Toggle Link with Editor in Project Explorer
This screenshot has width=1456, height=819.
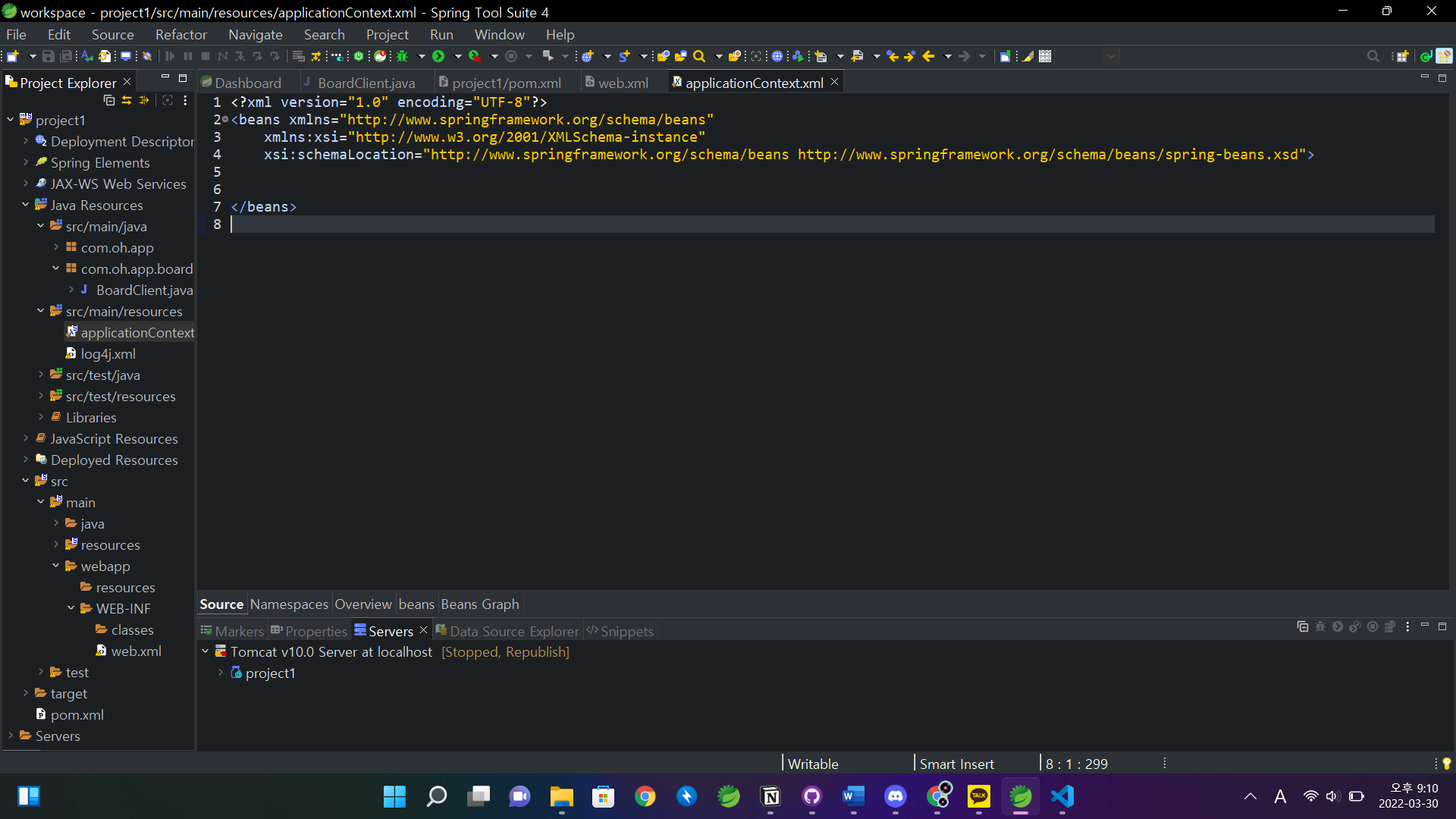point(127,100)
